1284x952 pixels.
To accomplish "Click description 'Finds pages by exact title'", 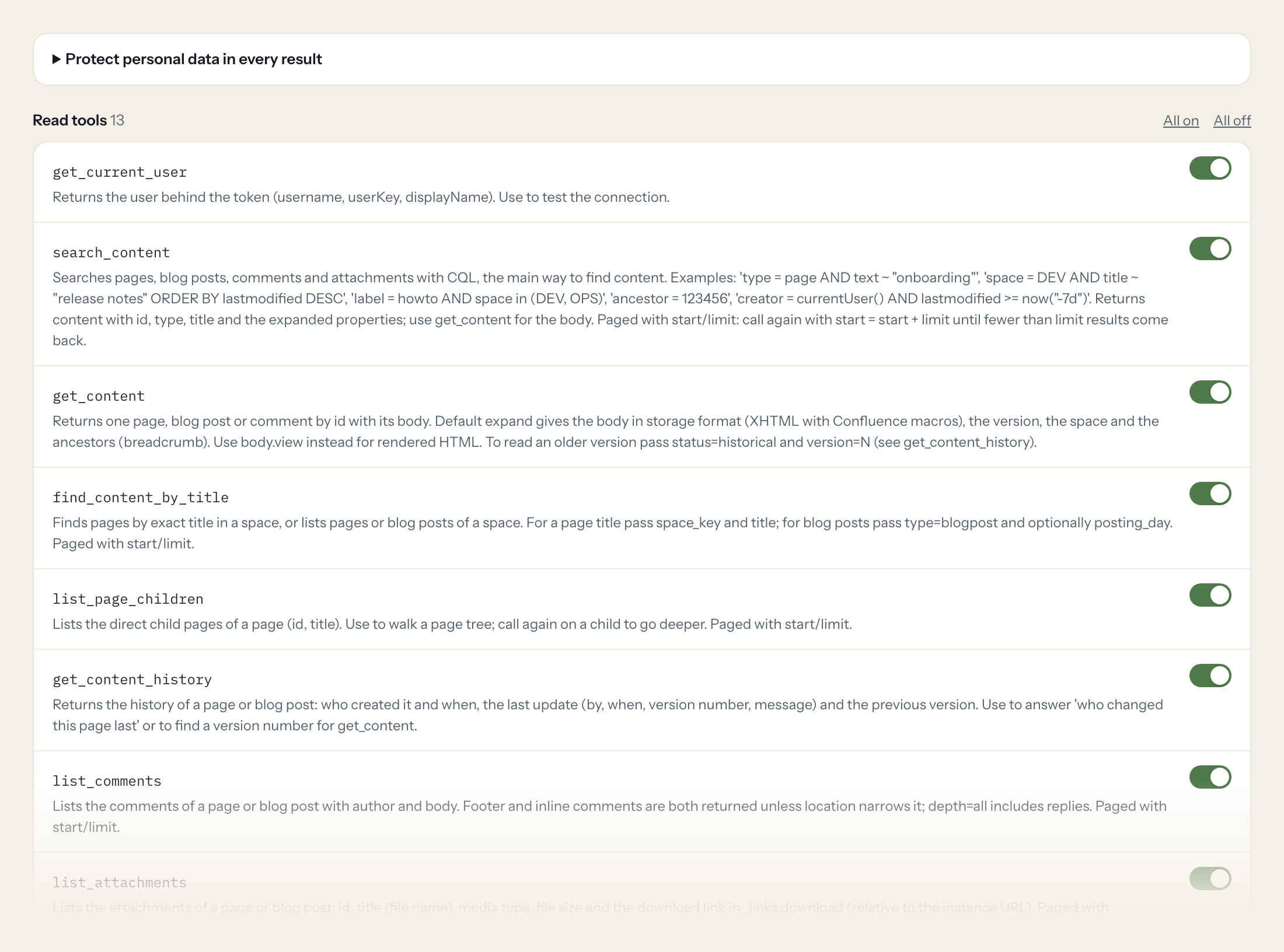I will point(613,533).
